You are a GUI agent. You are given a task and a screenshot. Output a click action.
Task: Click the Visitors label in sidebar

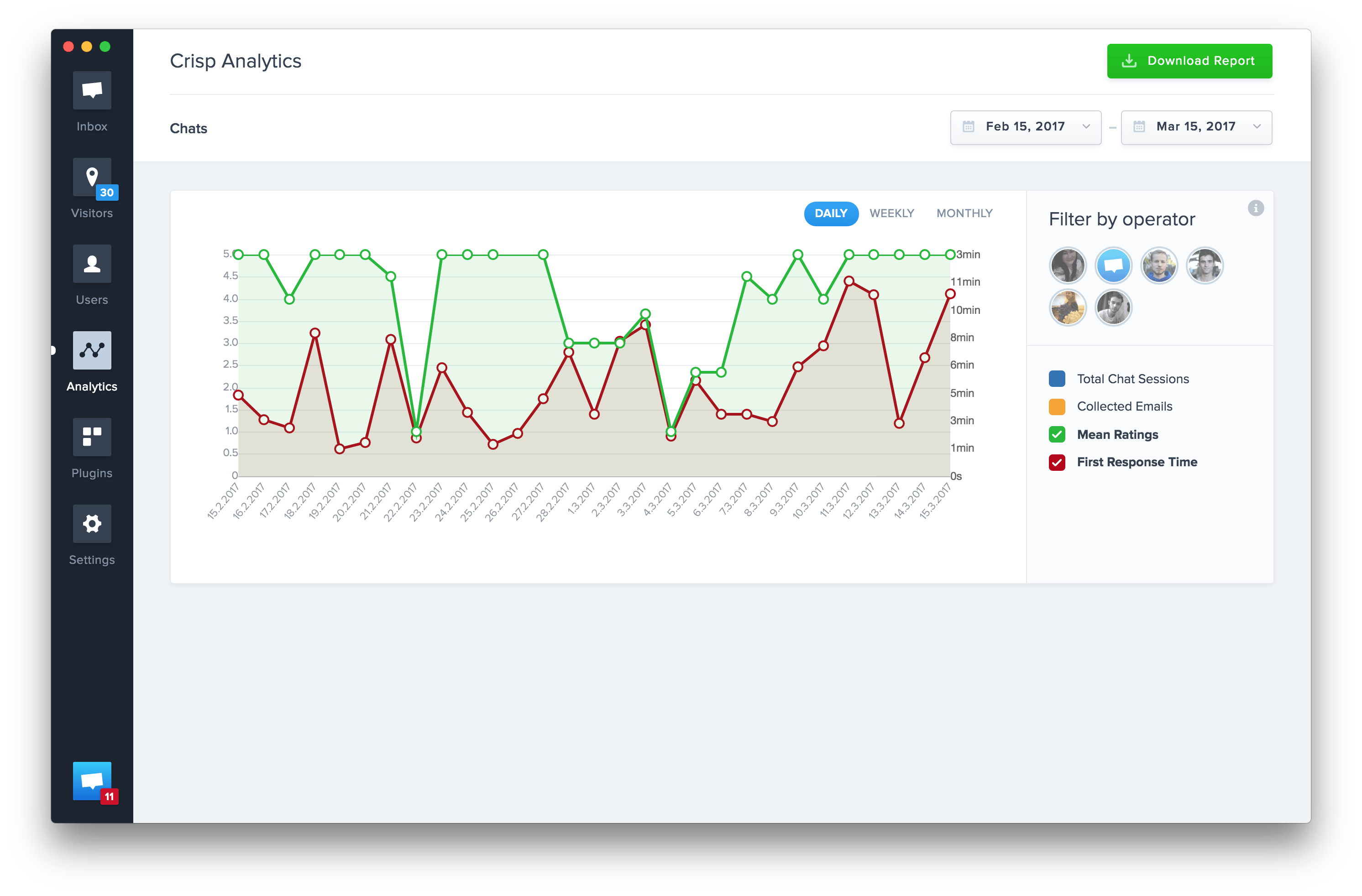92,214
